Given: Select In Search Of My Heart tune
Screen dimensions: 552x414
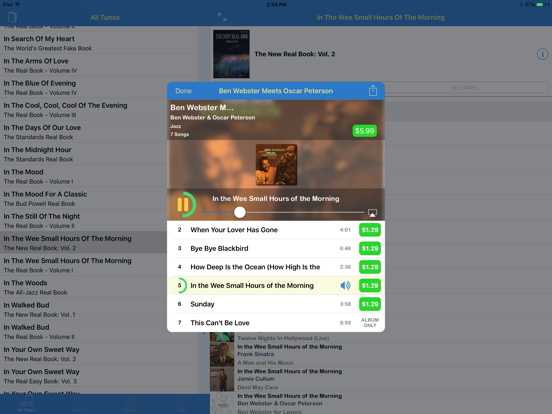Looking at the screenshot, I should pos(99,43).
